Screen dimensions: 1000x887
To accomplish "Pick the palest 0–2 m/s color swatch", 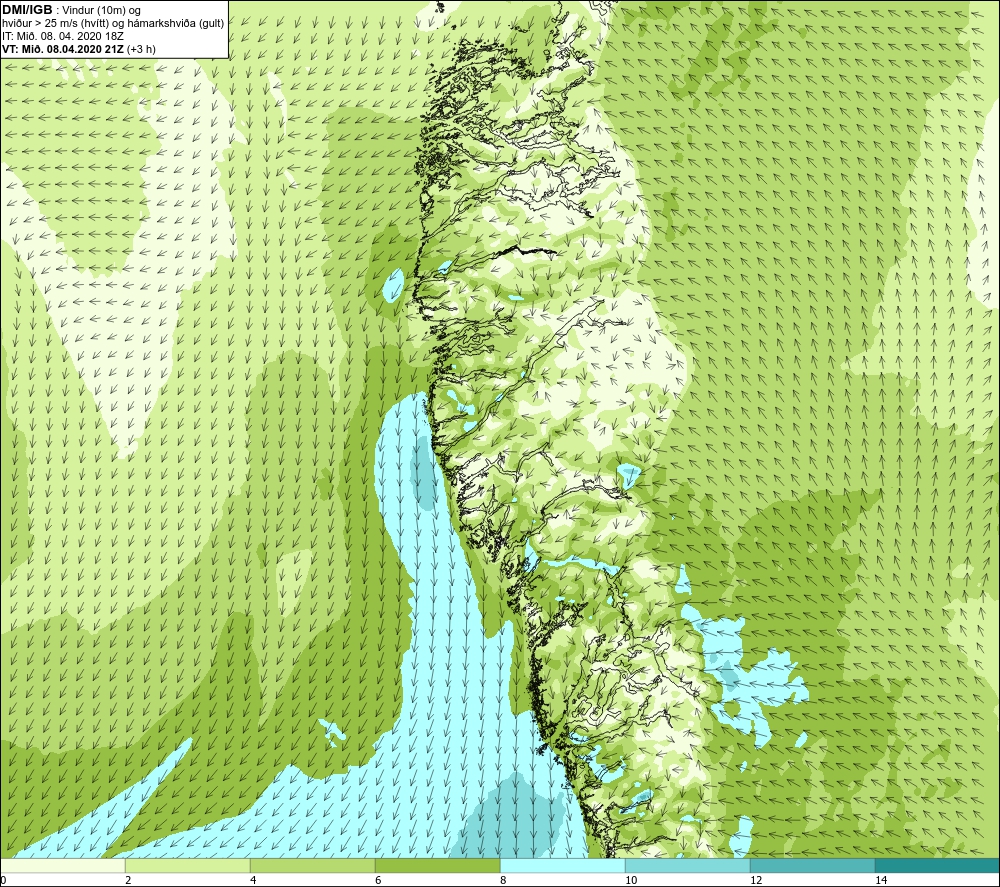I will coord(62,866).
